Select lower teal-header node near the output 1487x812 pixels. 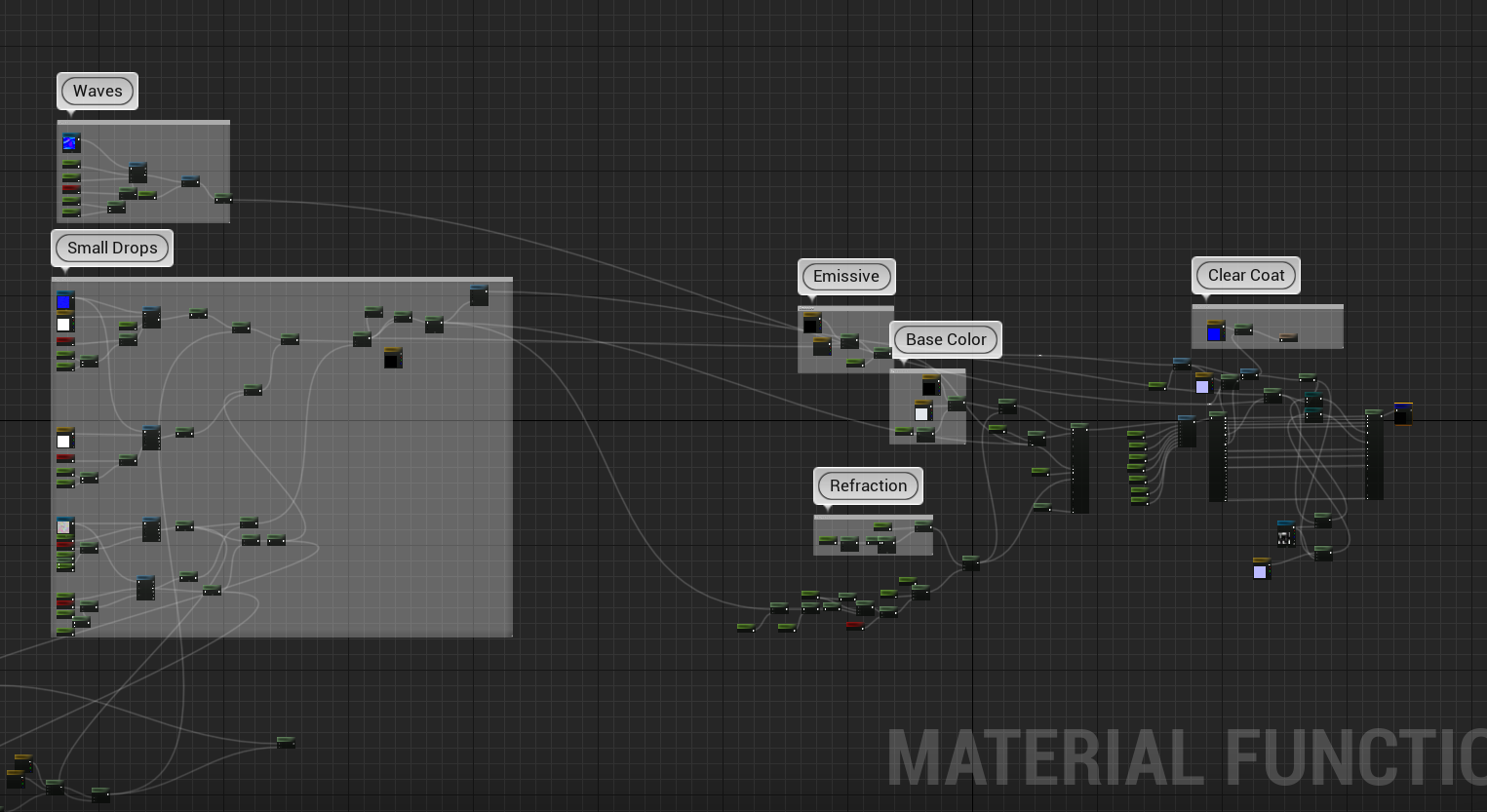(1313, 414)
